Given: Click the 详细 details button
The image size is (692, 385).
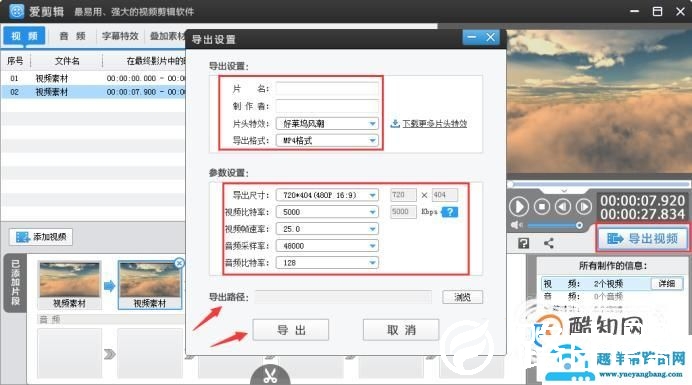Looking at the screenshot, I should pyautogui.click(x=667, y=283).
